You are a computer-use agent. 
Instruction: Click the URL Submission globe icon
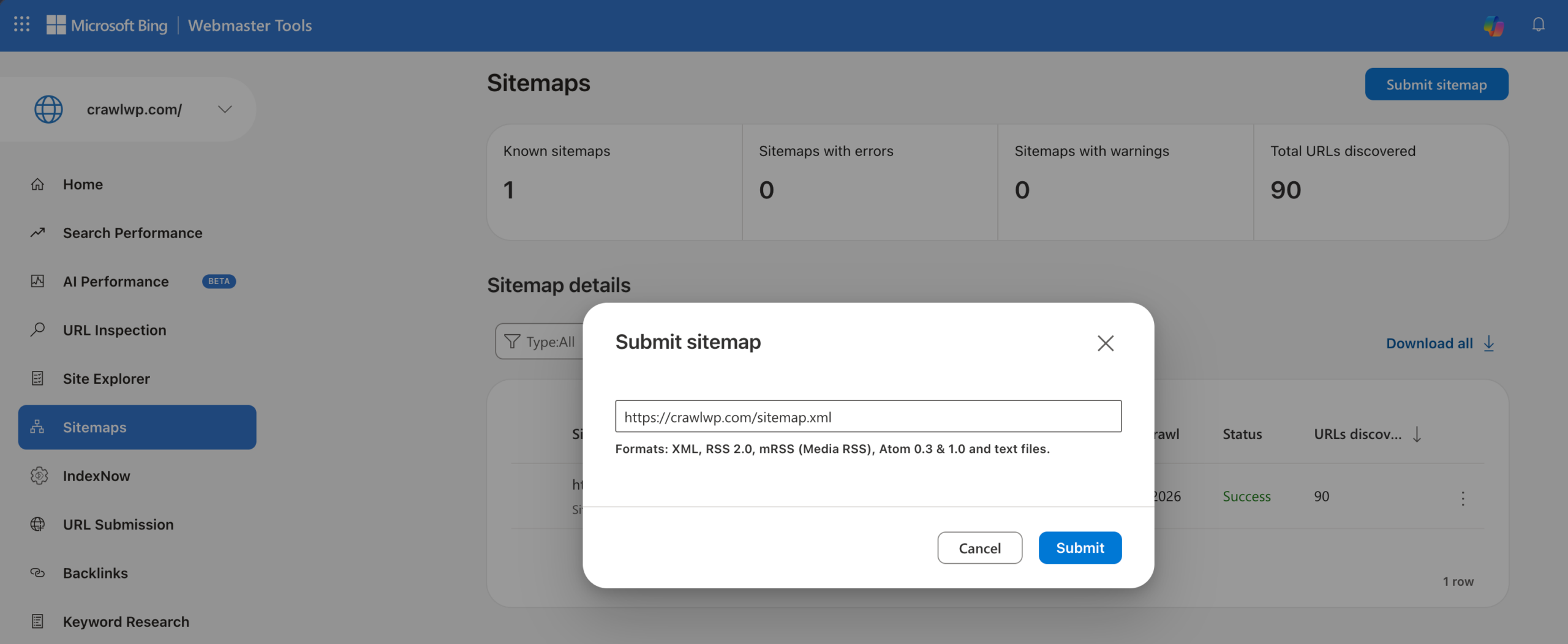pyautogui.click(x=37, y=525)
